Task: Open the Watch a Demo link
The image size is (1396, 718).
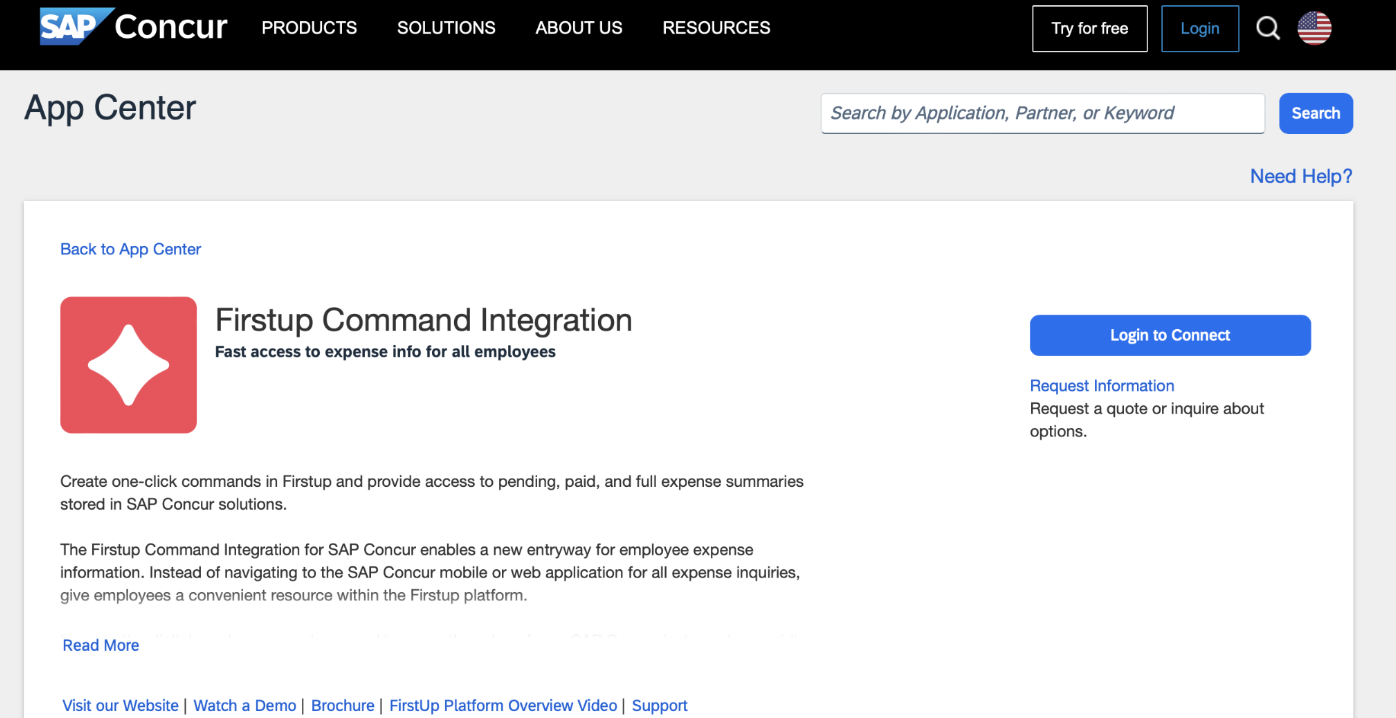Action: coord(245,705)
